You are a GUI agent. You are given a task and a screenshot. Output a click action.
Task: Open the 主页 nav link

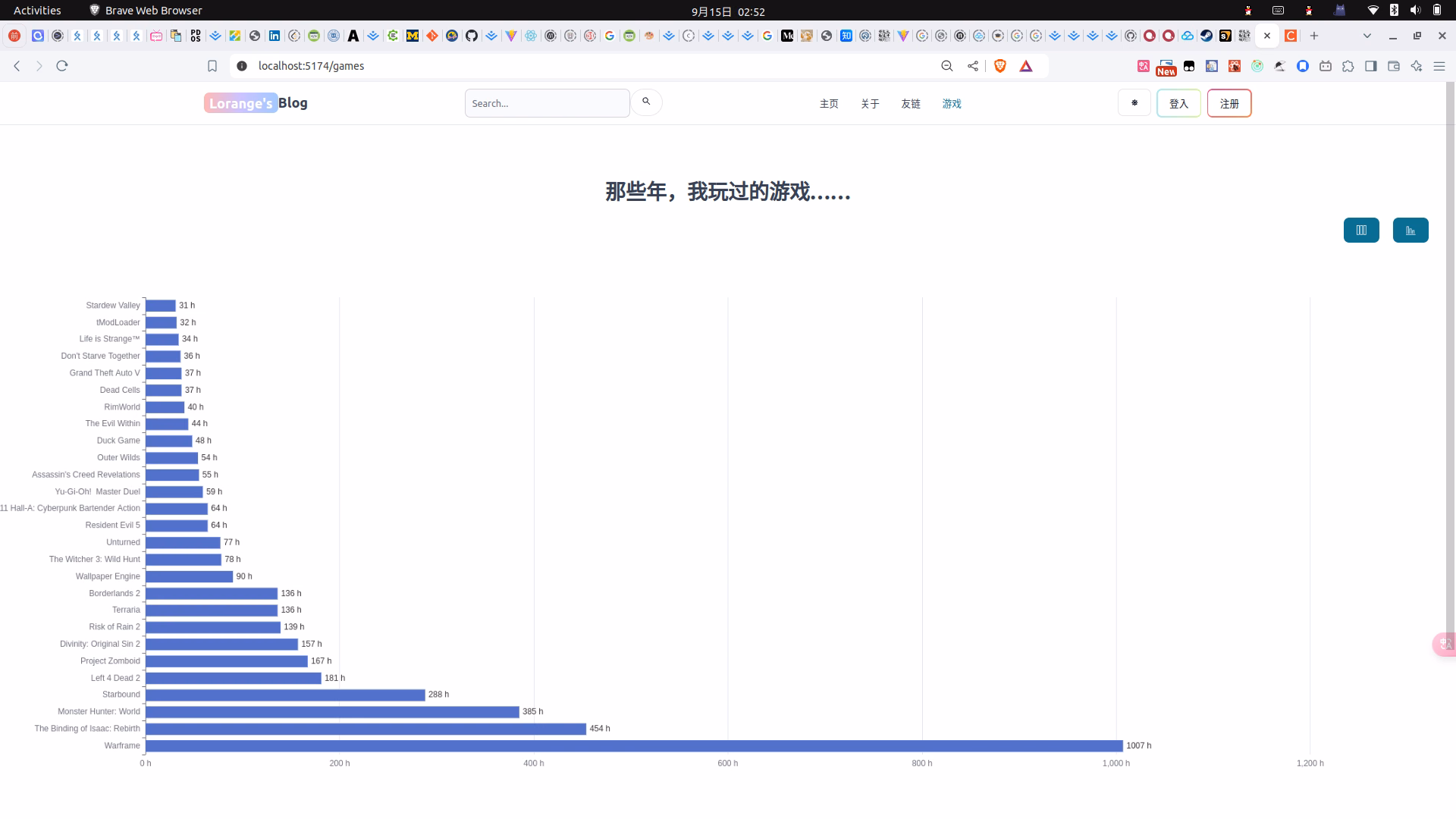click(829, 104)
